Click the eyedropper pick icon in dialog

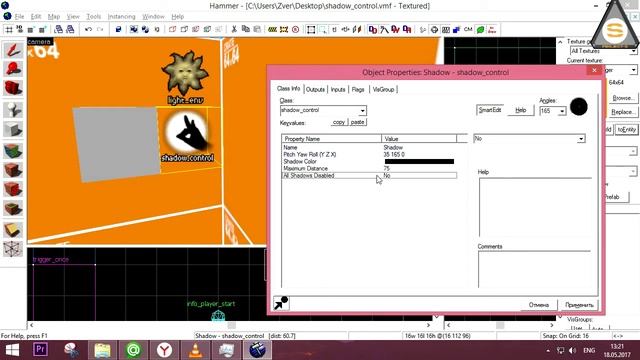click(x=281, y=303)
